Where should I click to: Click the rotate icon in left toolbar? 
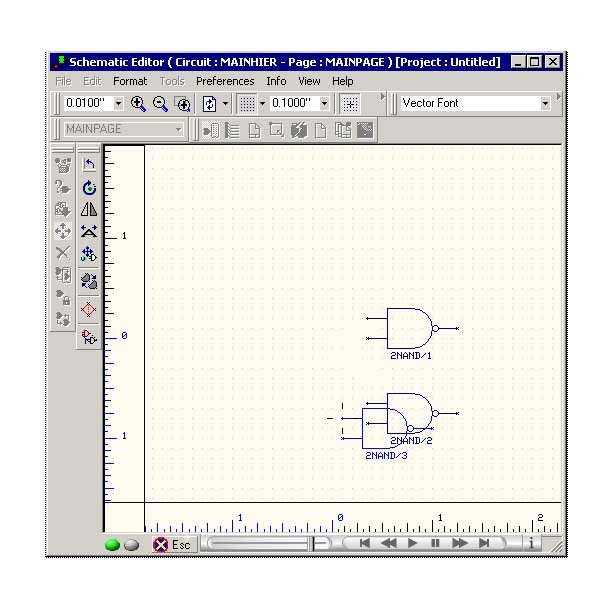[x=89, y=187]
